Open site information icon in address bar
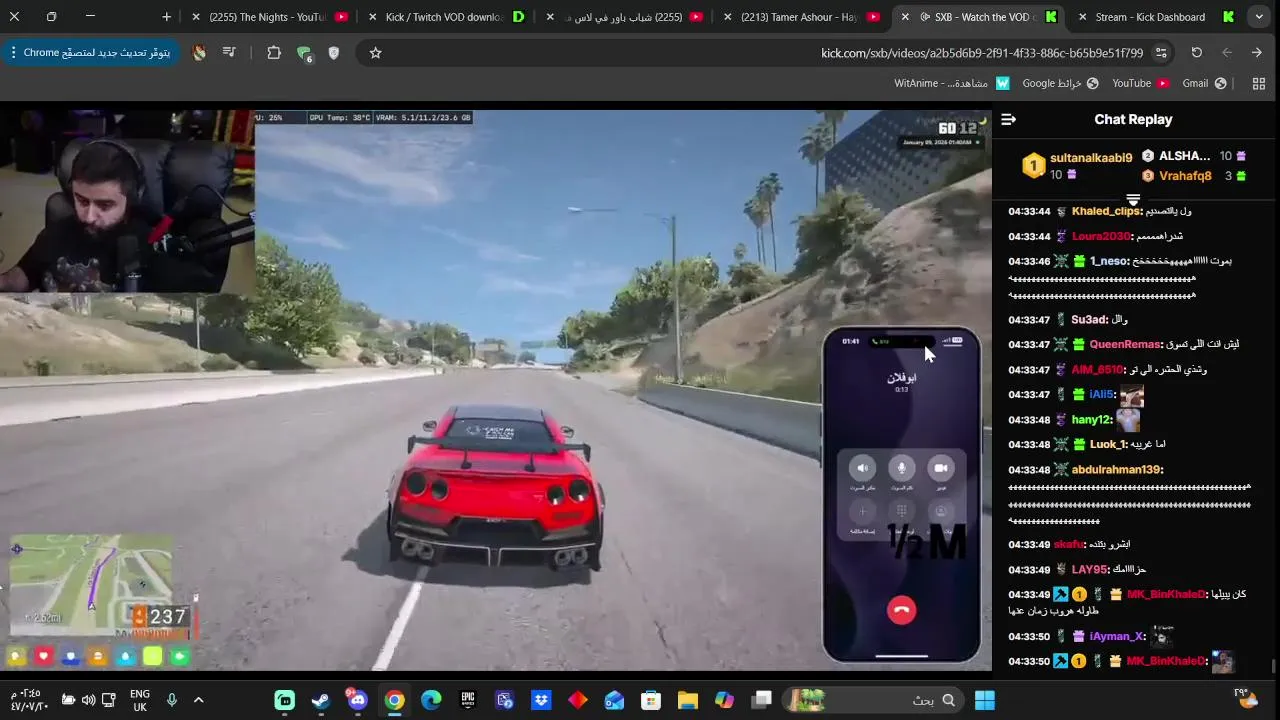The height and width of the screenshot is (720, 1280). 1161,53
